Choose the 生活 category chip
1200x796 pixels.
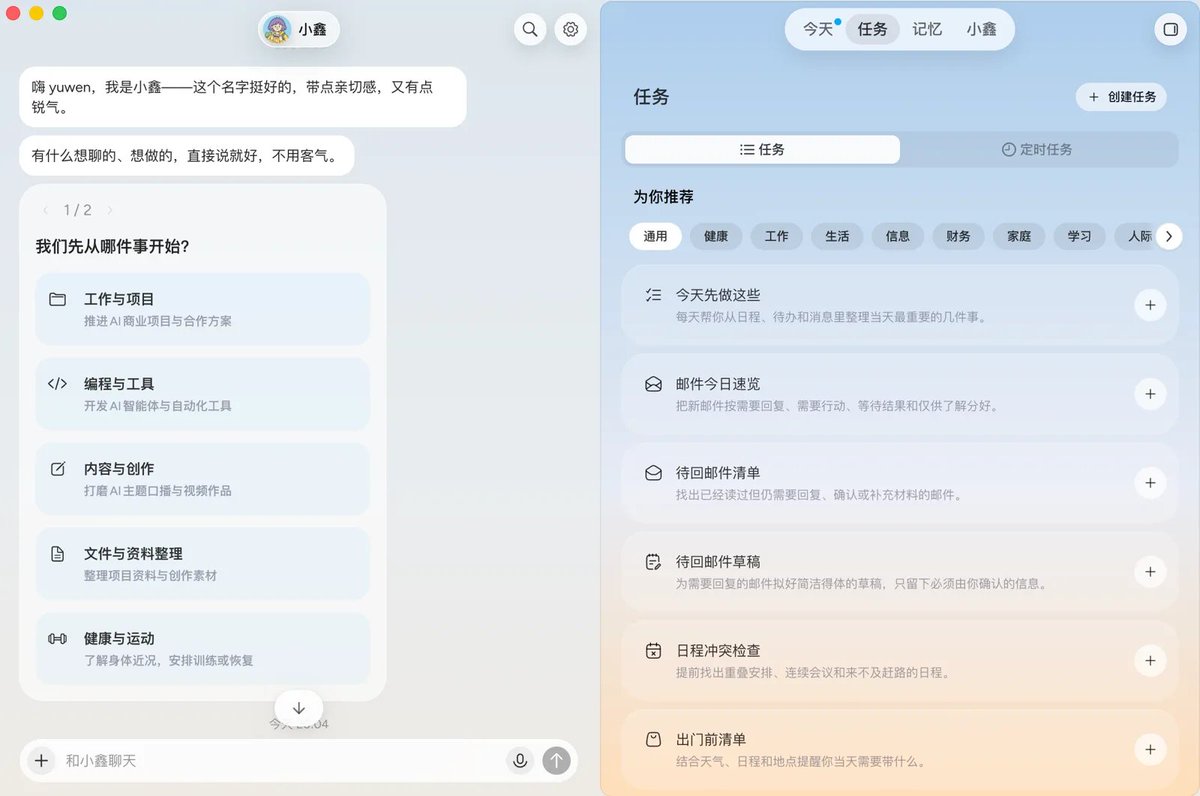click(837, 237)
